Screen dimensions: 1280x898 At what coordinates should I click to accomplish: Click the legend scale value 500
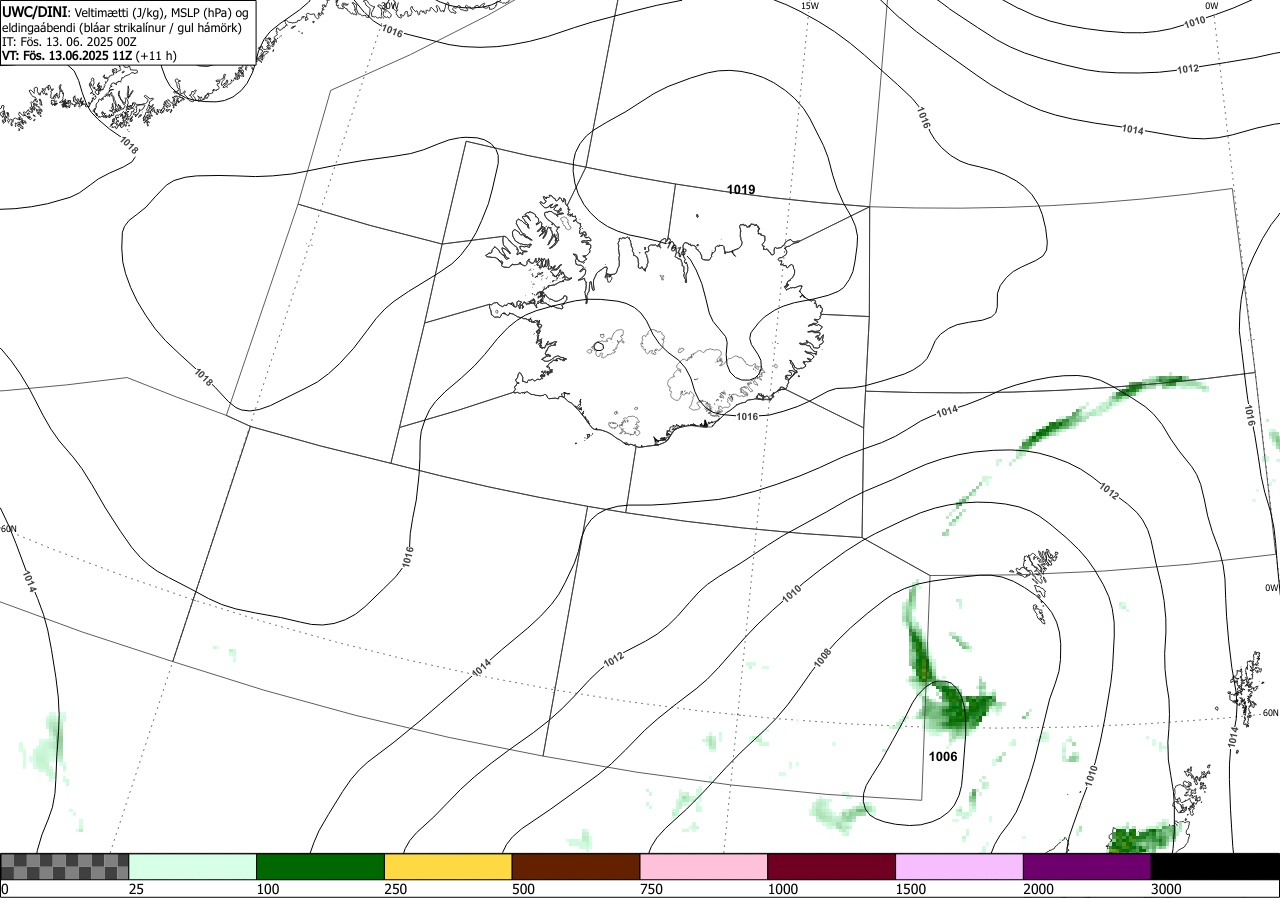coord(523,889)
